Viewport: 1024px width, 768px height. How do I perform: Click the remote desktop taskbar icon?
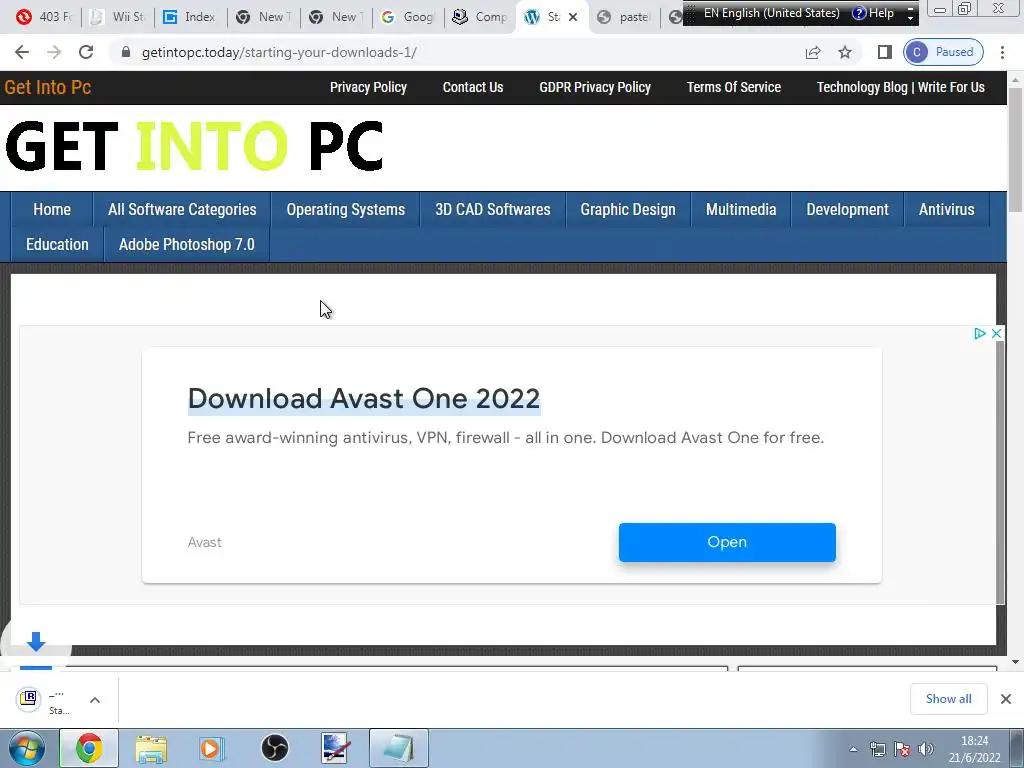coord(336,748)
